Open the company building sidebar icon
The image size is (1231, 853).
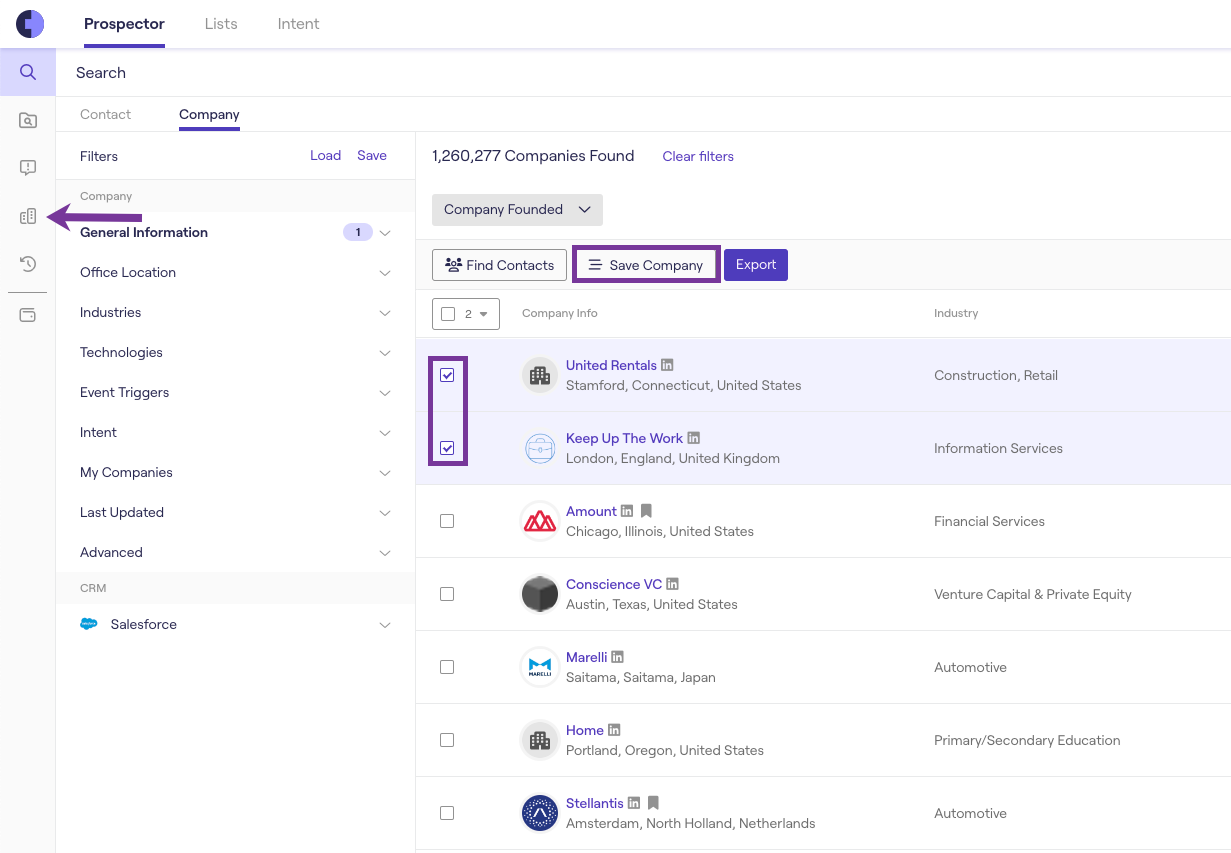click(28, 216)
